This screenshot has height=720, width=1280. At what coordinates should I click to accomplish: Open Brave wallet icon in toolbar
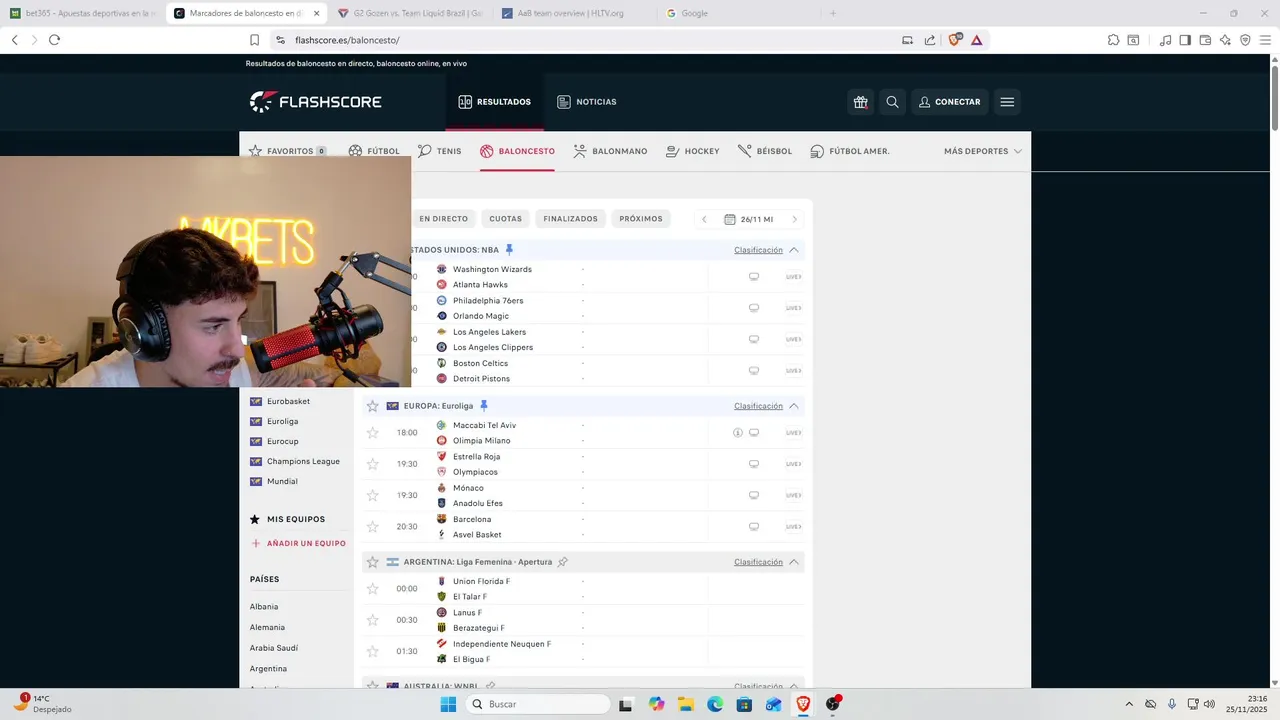pyautogui.click(x=1205, y=40)
